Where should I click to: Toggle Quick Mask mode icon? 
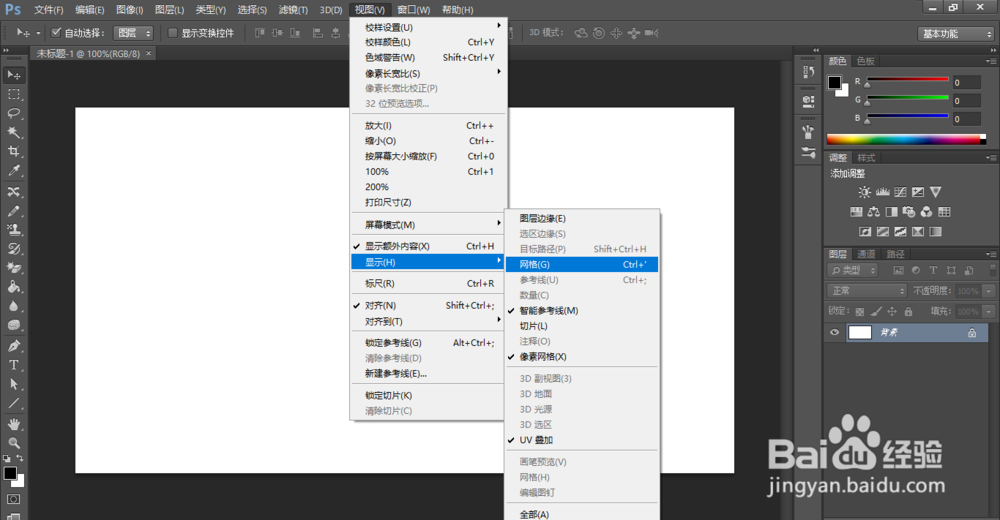pyautogui.click(x=13, y=499)
